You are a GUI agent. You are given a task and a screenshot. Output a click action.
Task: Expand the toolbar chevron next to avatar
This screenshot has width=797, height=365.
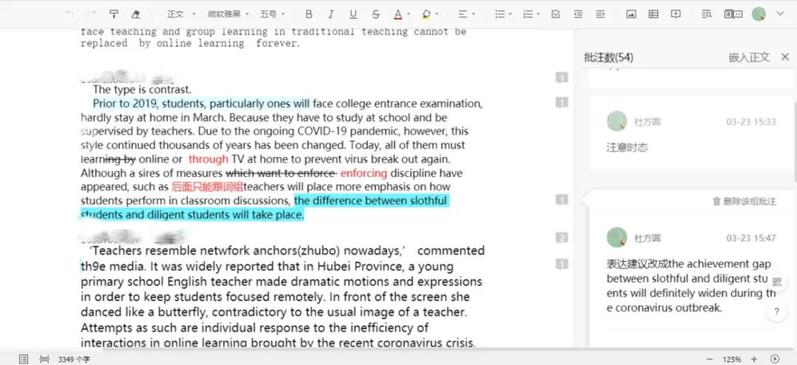coord(780,14)
